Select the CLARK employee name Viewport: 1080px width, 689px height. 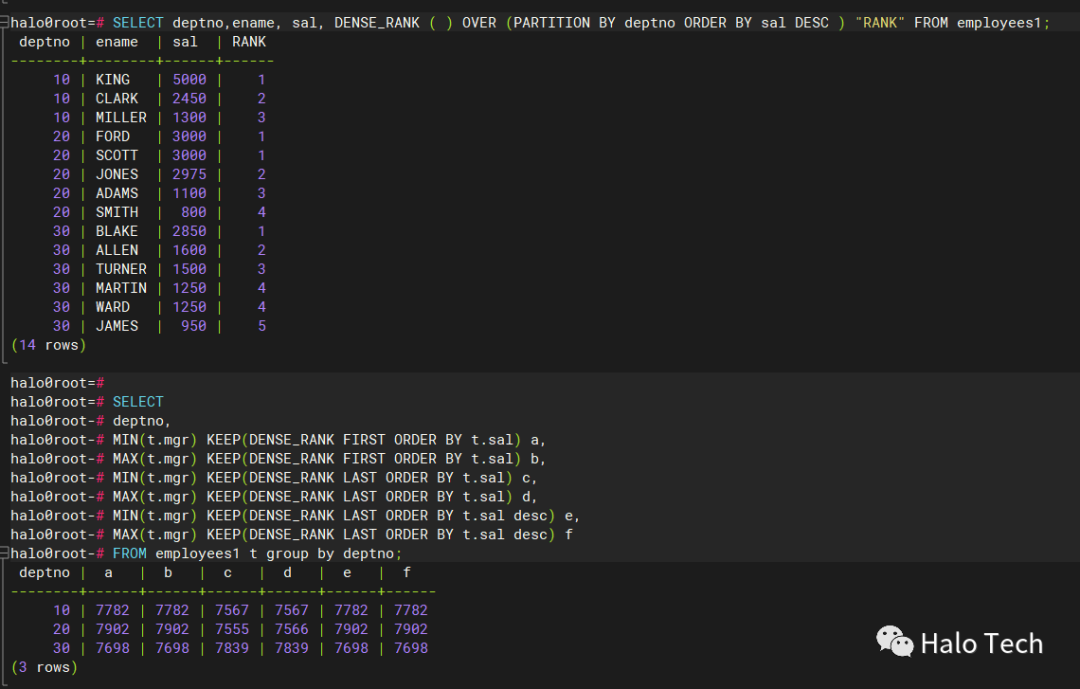click(116, 99)
